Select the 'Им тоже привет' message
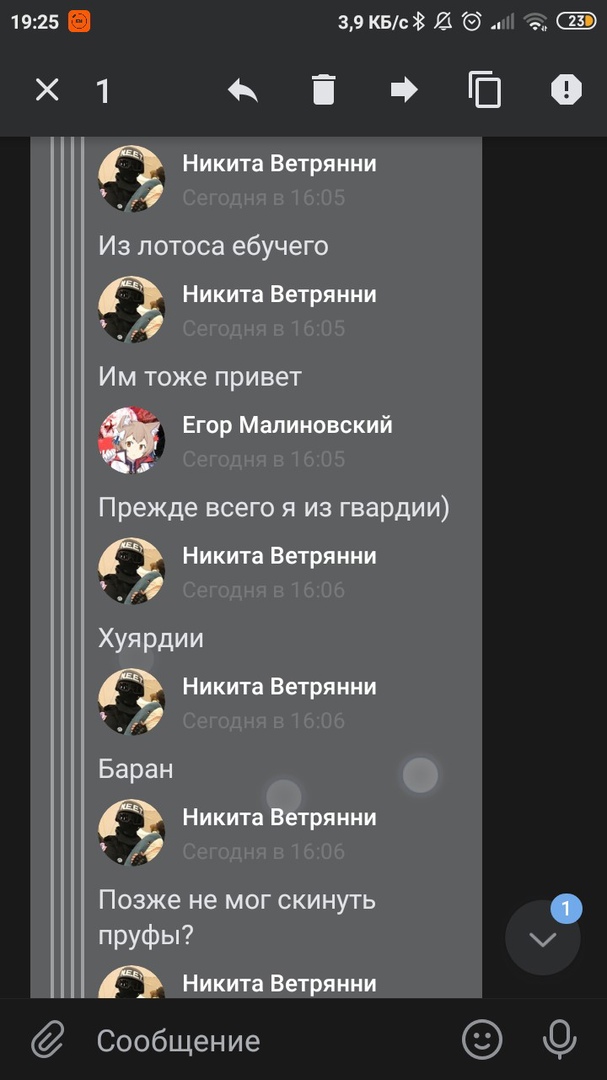Viewport: 607px width, 1080px height. (200, 377)
